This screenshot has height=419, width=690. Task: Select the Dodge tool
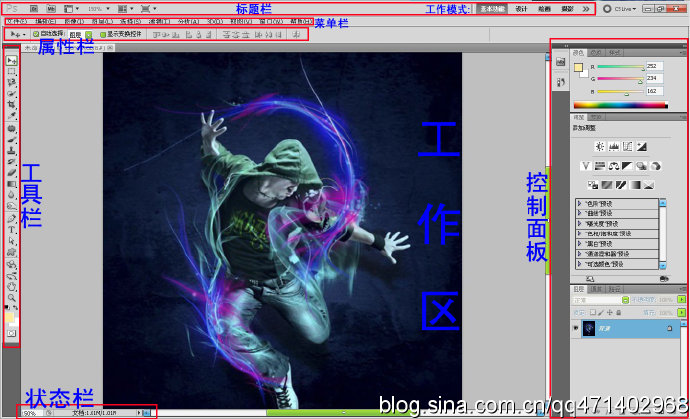click(11, 206)
